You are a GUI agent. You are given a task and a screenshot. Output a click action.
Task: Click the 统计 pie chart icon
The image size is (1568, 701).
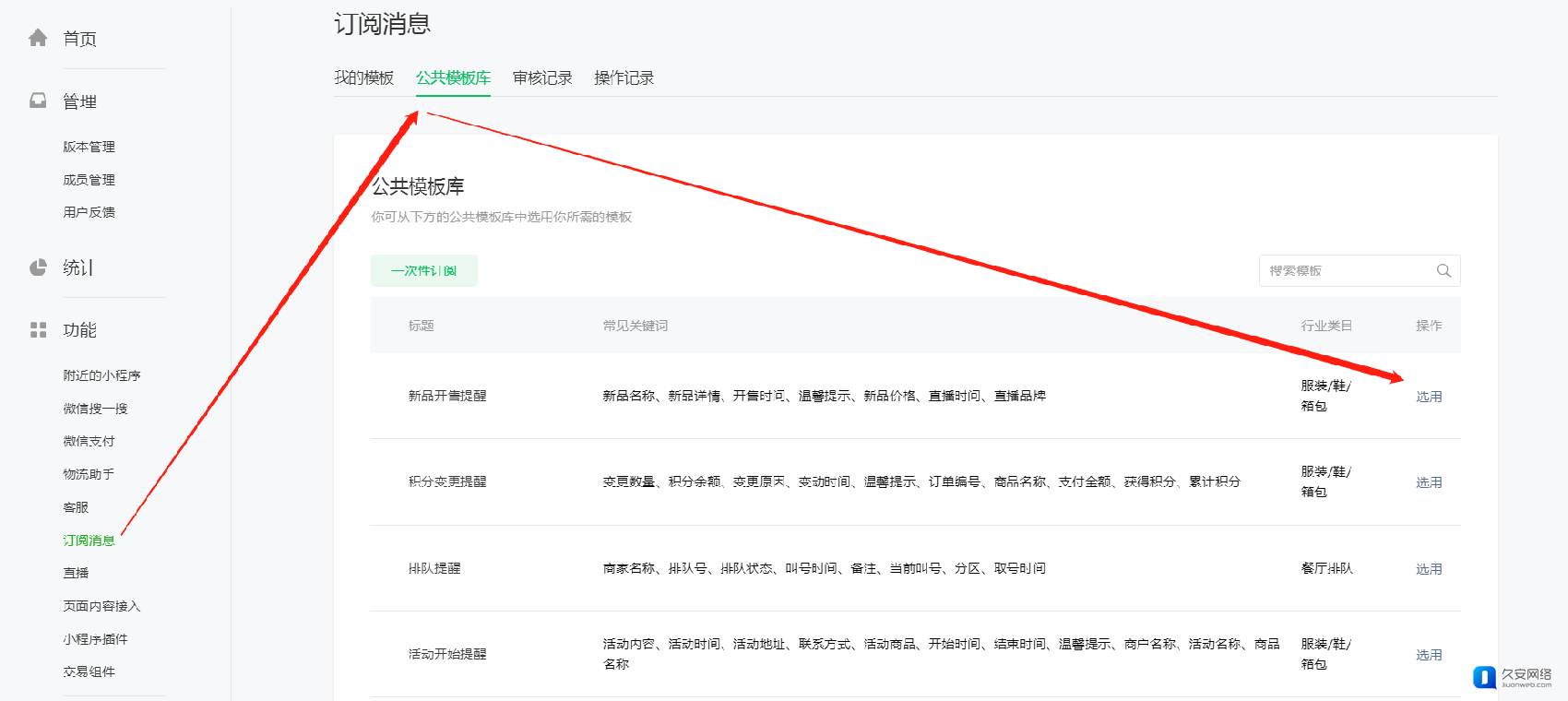click(38, 267)
